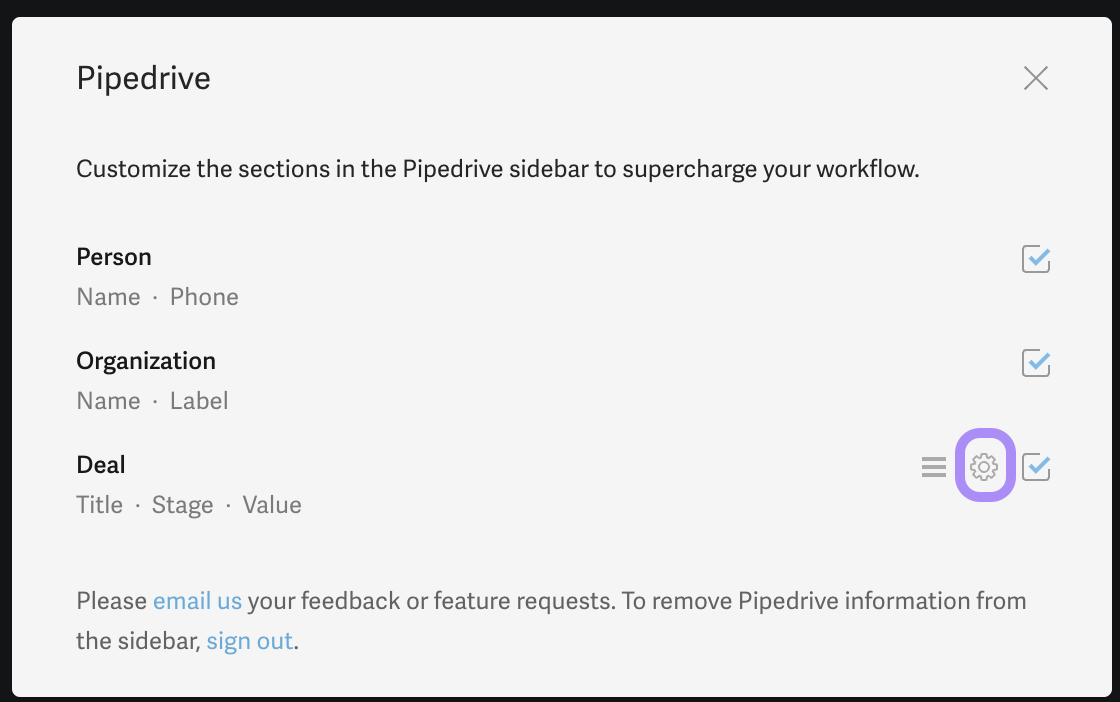
Task: Click the Stage field under Deal
Action: tap(182, 505)
